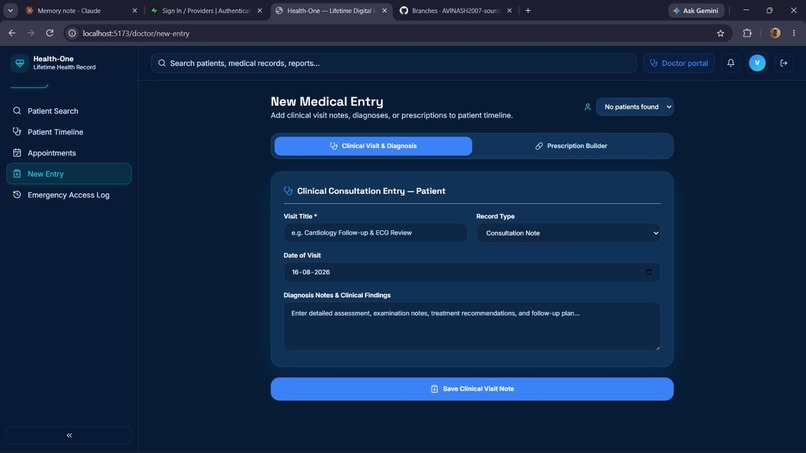
Task: Click 'Diagnosis Notes & Clinical Findings' label
Action: [x=337, y=295]
